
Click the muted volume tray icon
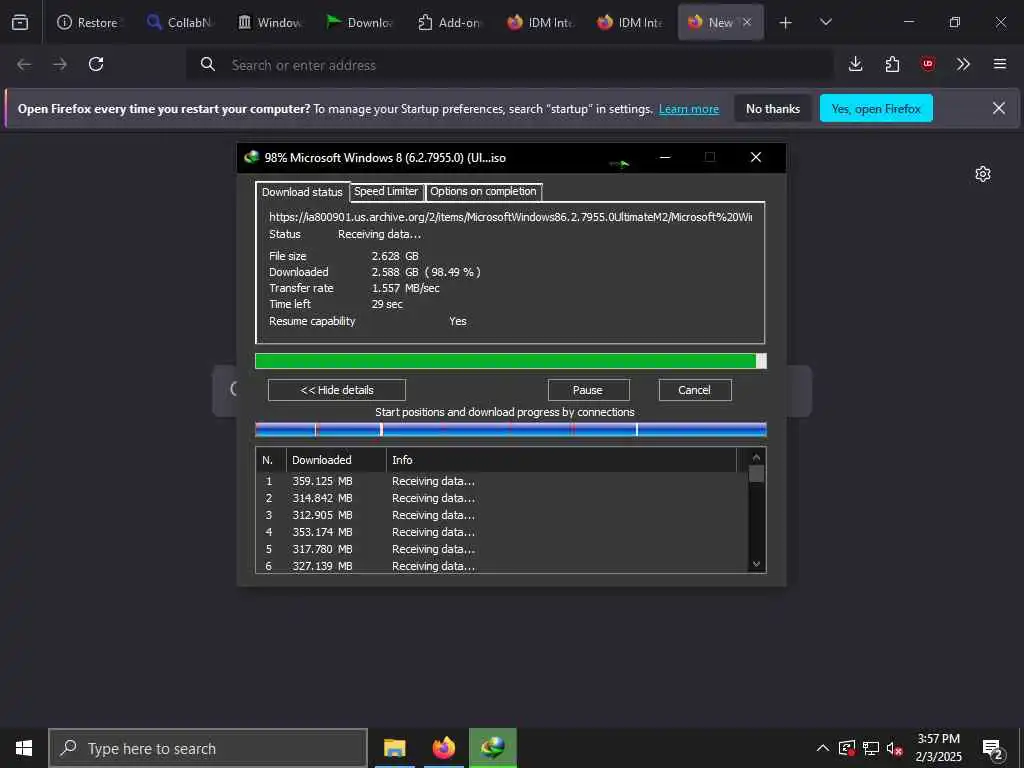(x=895, y=748)
